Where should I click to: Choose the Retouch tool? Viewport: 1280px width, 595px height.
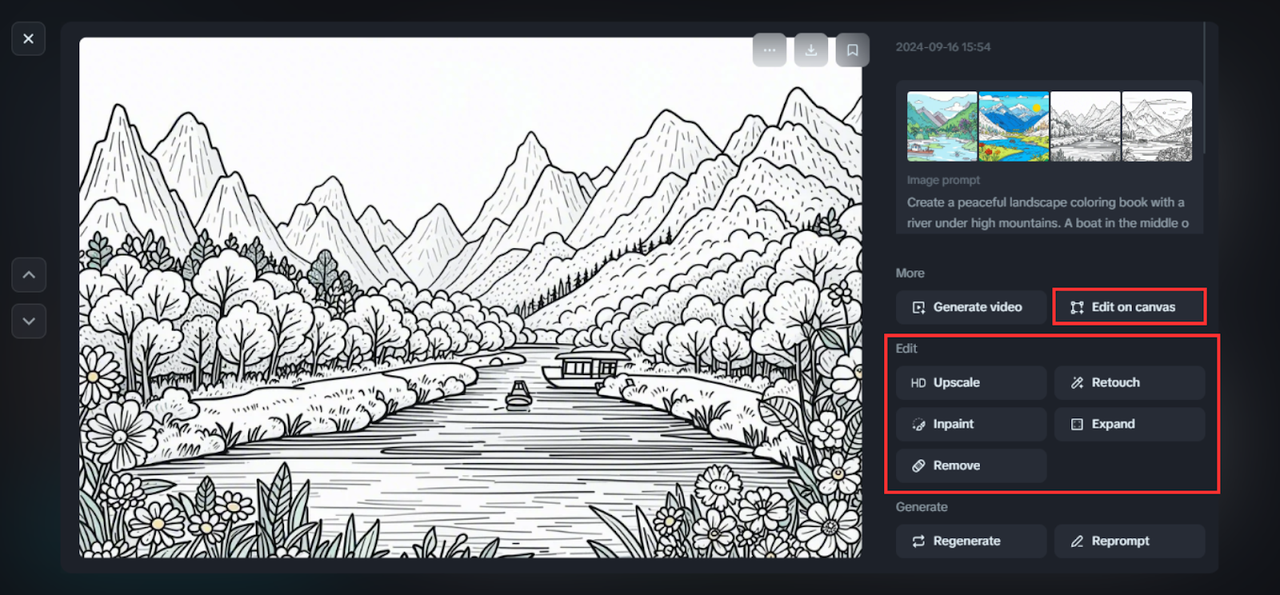point(1129,383)
